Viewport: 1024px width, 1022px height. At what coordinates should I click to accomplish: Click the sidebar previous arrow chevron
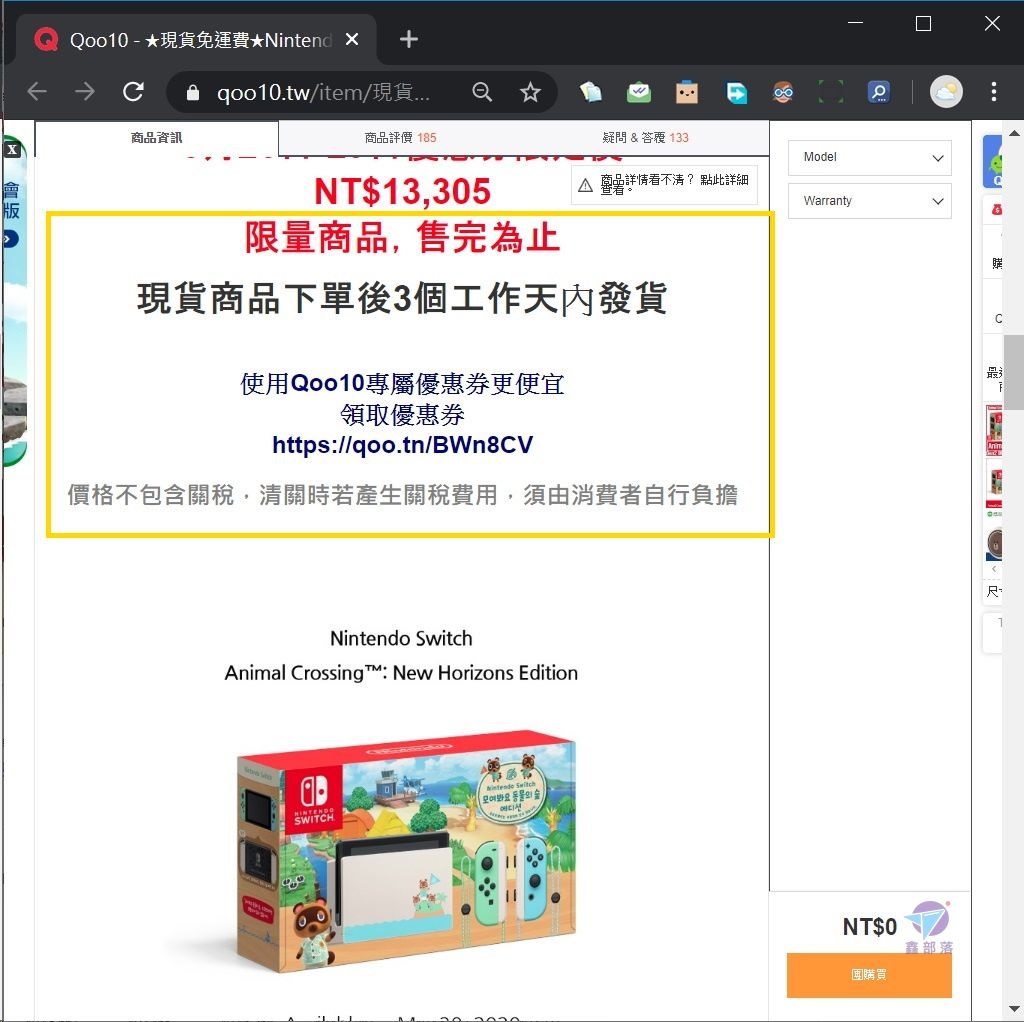pyautogui.click(x=993, y=569)
